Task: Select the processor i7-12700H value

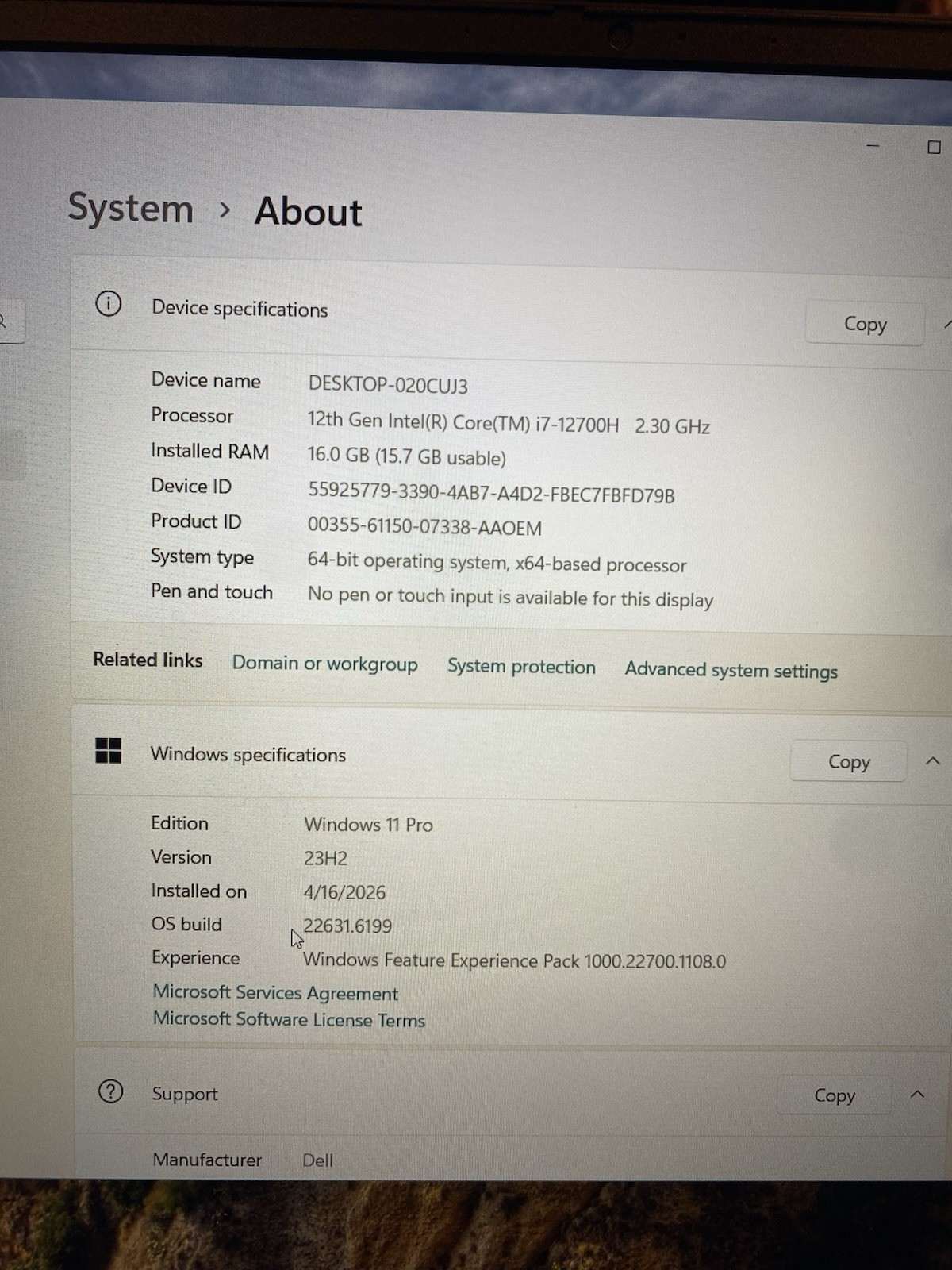Action: pos(509,423)
